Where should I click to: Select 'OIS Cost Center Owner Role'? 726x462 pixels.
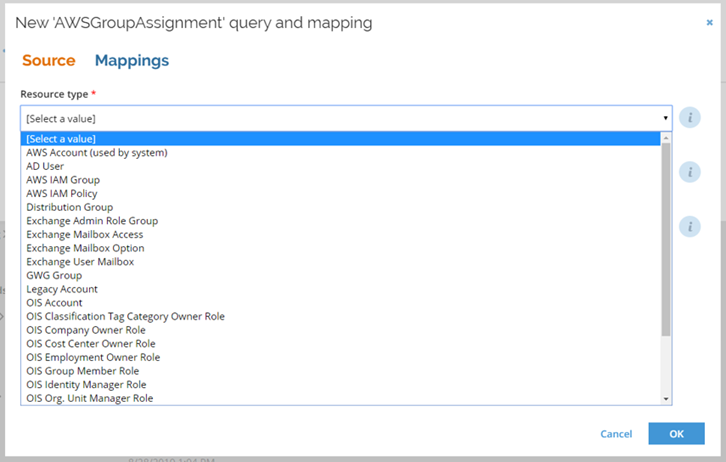(x=341, y=343)
